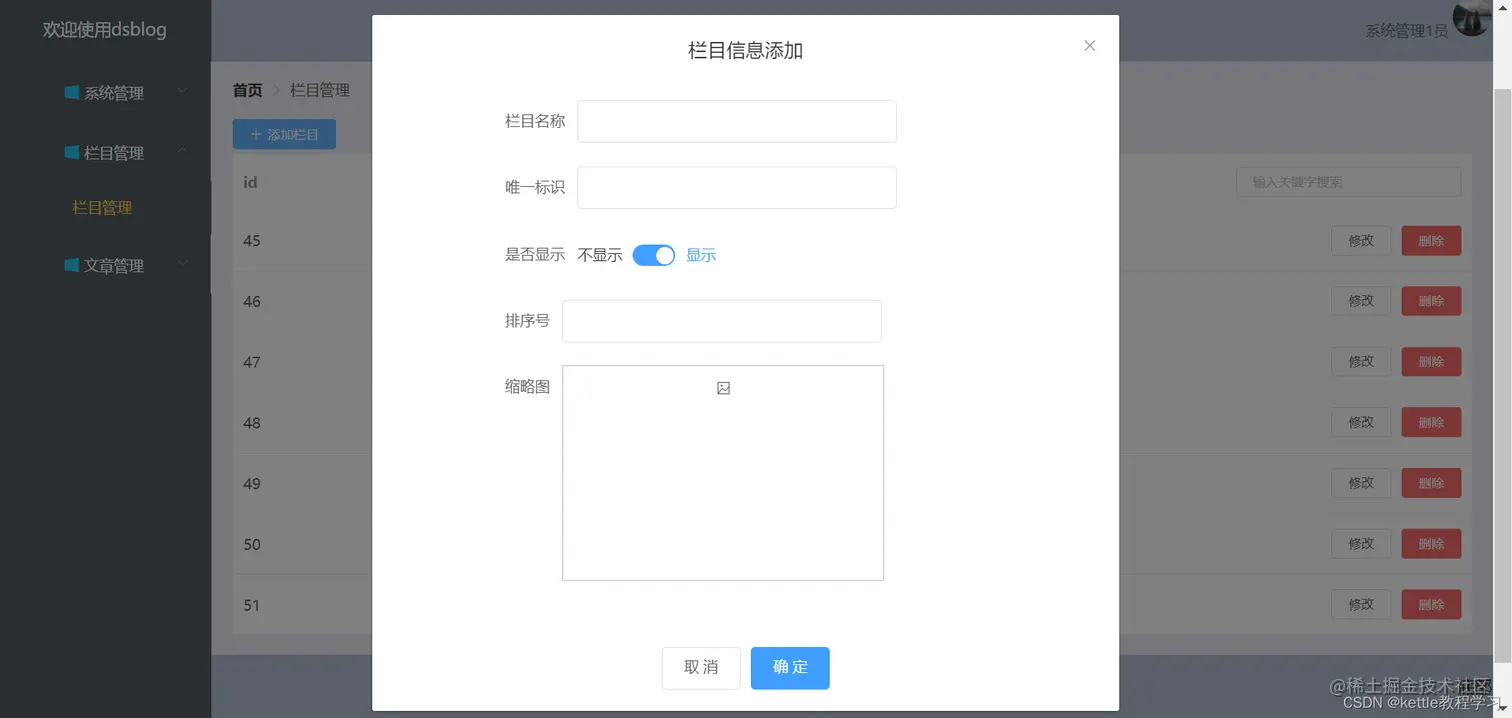Open the 系统管理1员 avatar menu

[1471, 19]
